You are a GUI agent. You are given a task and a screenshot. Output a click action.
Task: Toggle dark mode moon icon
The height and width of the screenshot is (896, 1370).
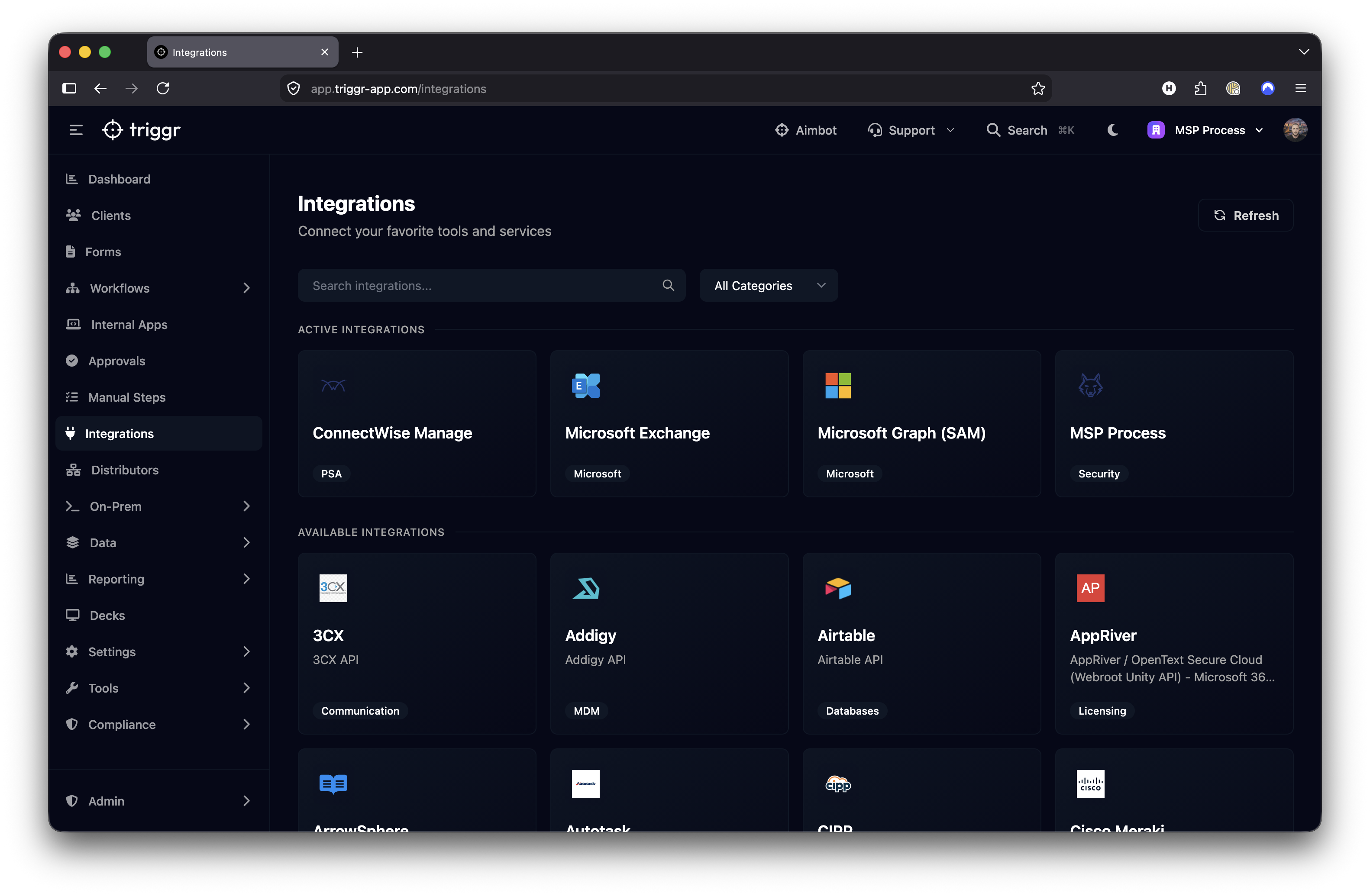1112,130
